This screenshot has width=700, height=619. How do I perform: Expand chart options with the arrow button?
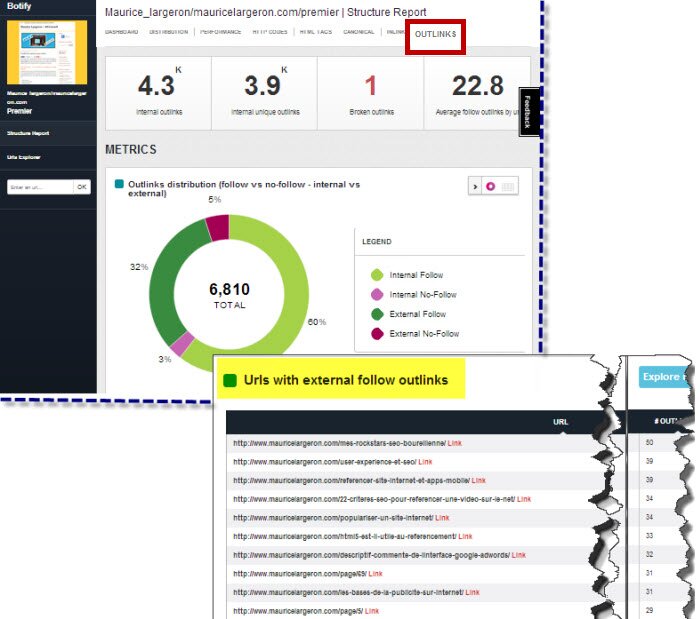click(475, 187)
